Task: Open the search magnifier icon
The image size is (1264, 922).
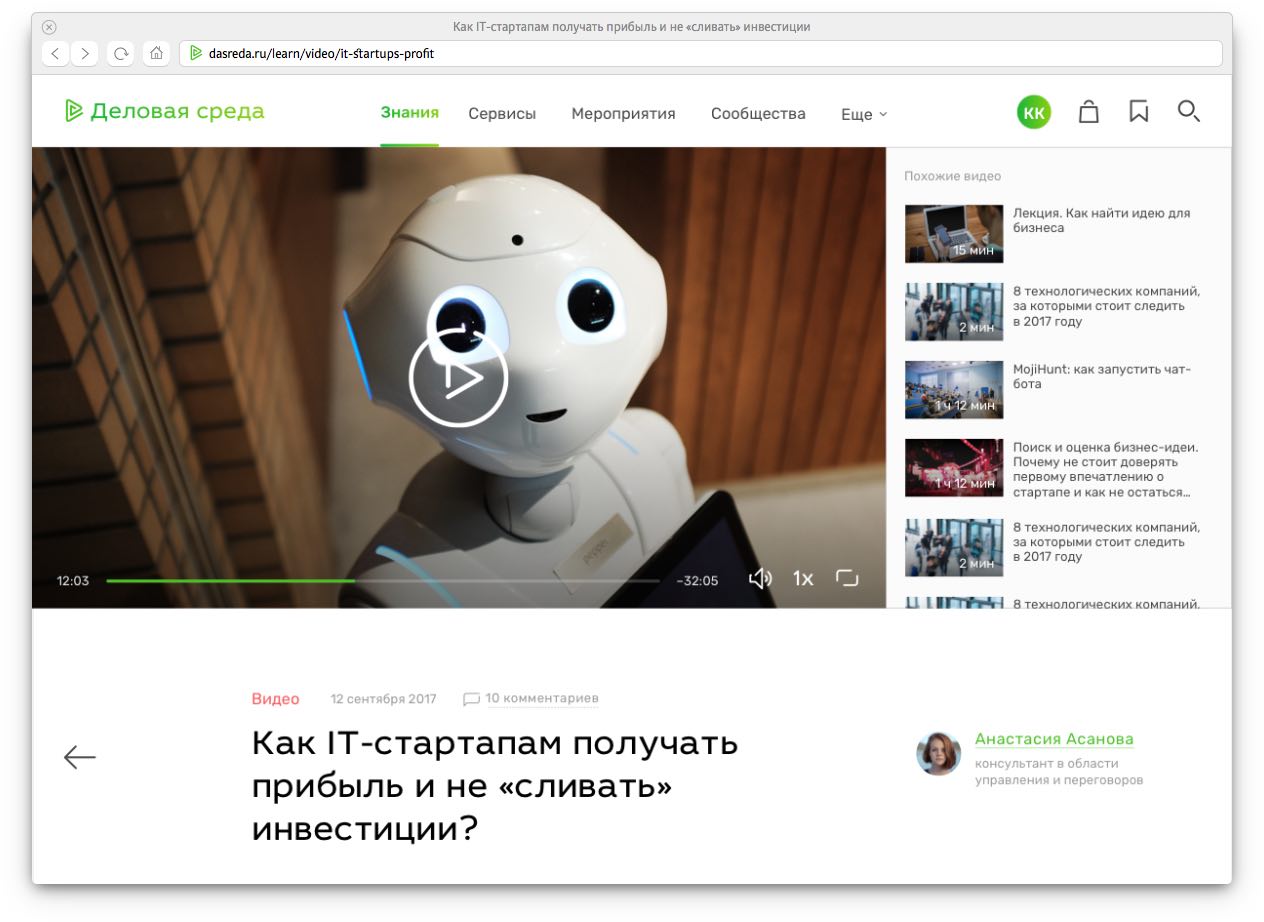Action: [1188, 112]
